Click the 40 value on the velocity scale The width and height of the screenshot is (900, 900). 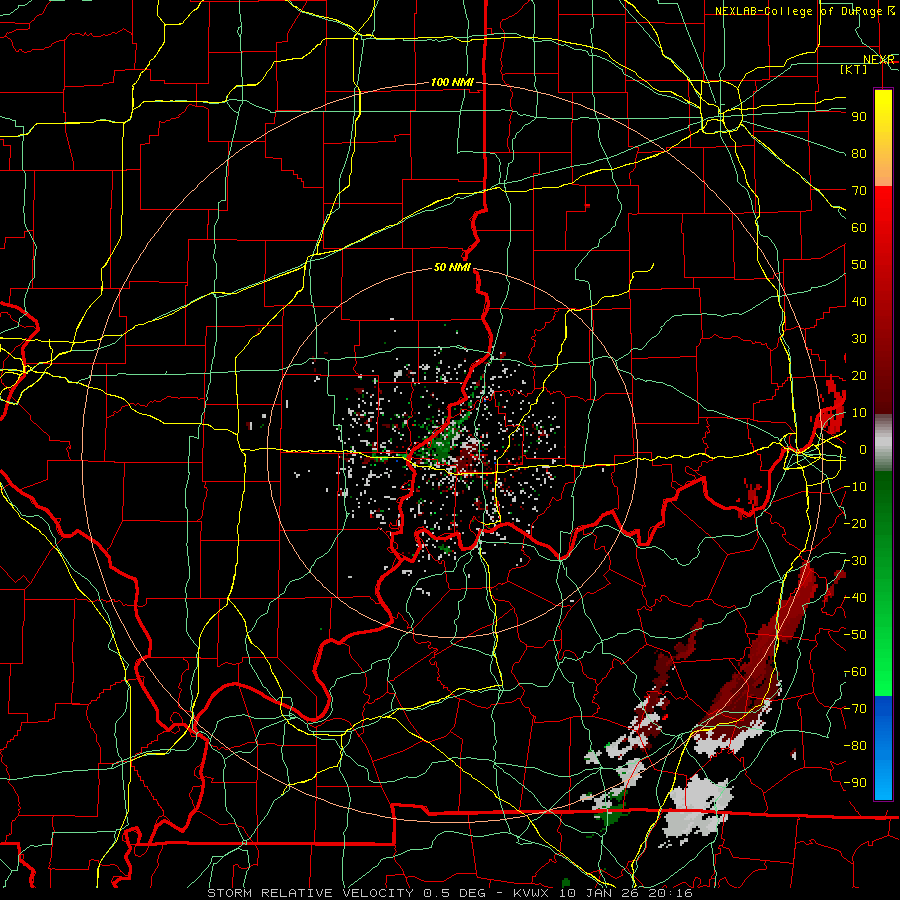click(859, 302)
